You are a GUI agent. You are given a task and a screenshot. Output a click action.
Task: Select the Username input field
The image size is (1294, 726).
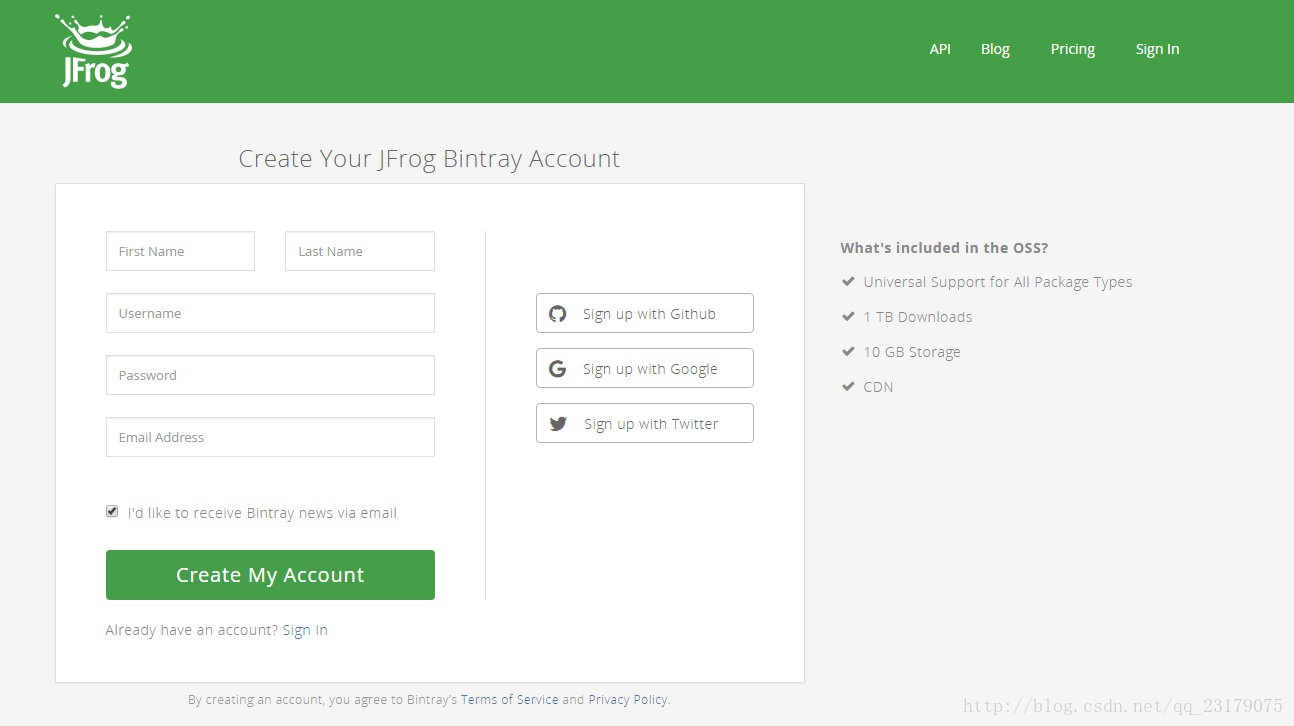pos(270,313)
